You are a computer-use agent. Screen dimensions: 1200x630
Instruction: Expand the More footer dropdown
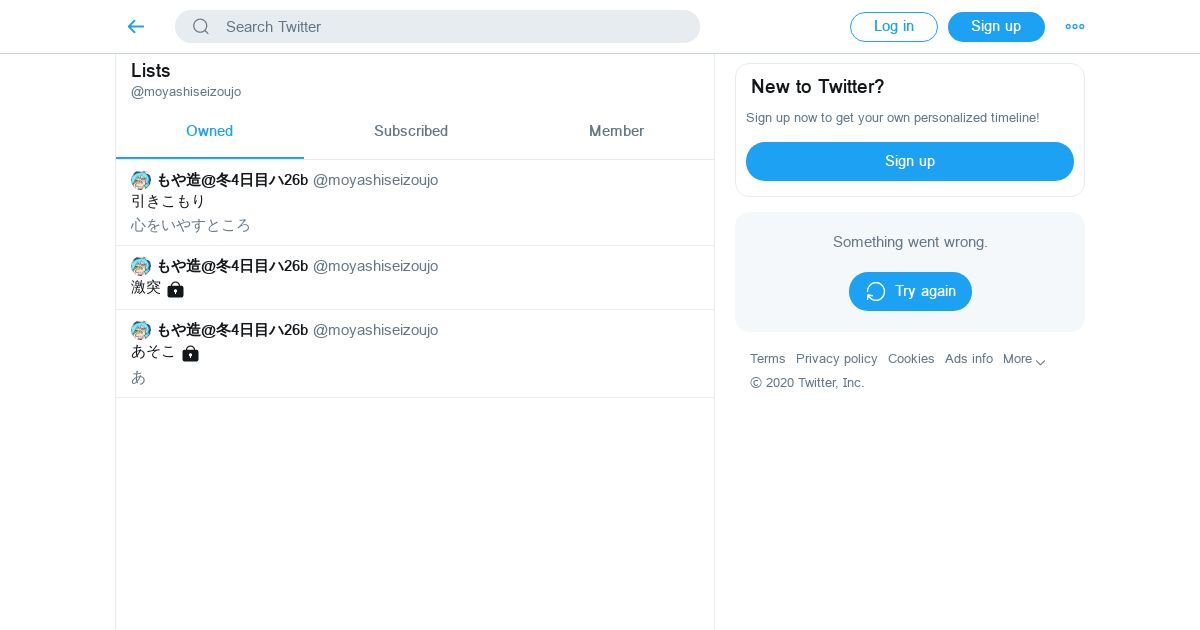pos(1024,360)
